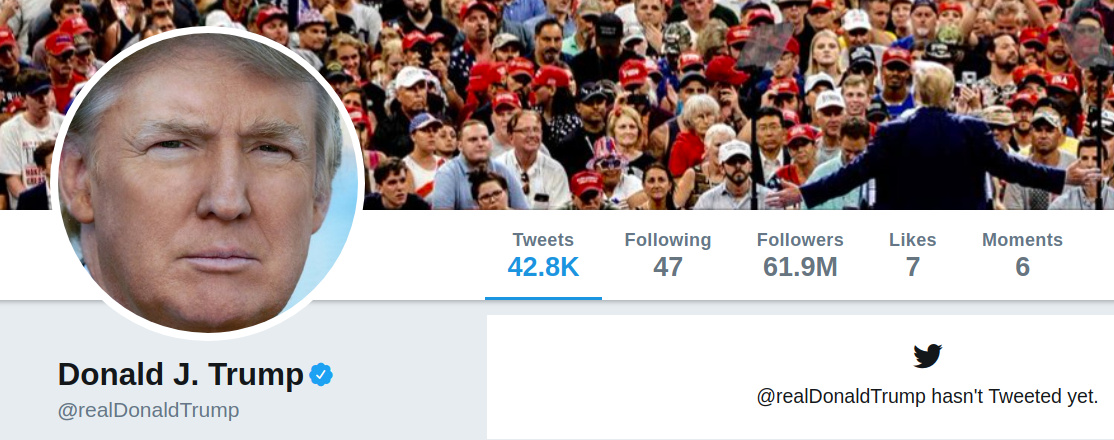Viewport: 1114px width, 440px height.
Task: Click the 47 following count number
Action: 668,267
